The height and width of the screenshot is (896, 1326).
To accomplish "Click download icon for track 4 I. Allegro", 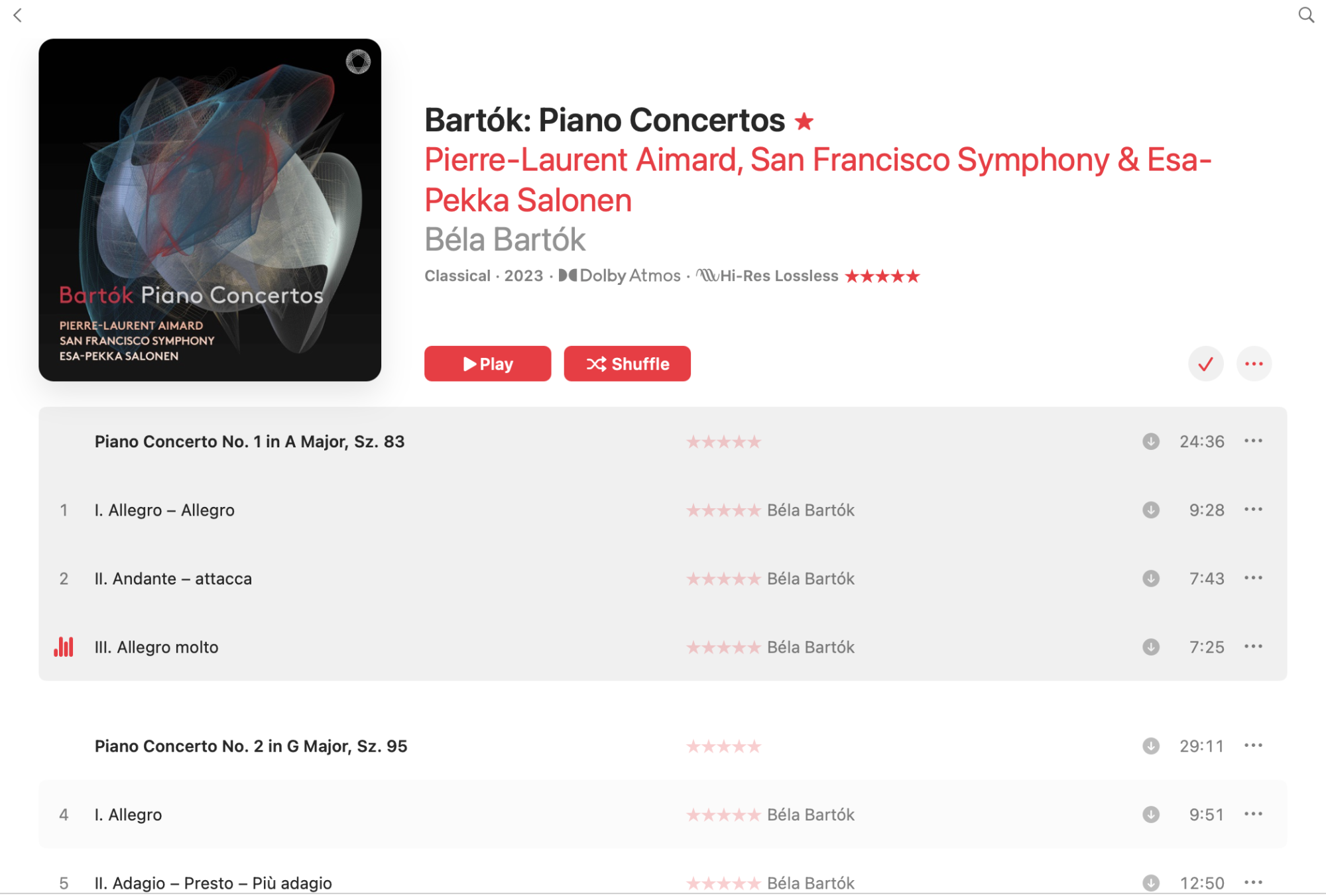I will pos(1151,814).
